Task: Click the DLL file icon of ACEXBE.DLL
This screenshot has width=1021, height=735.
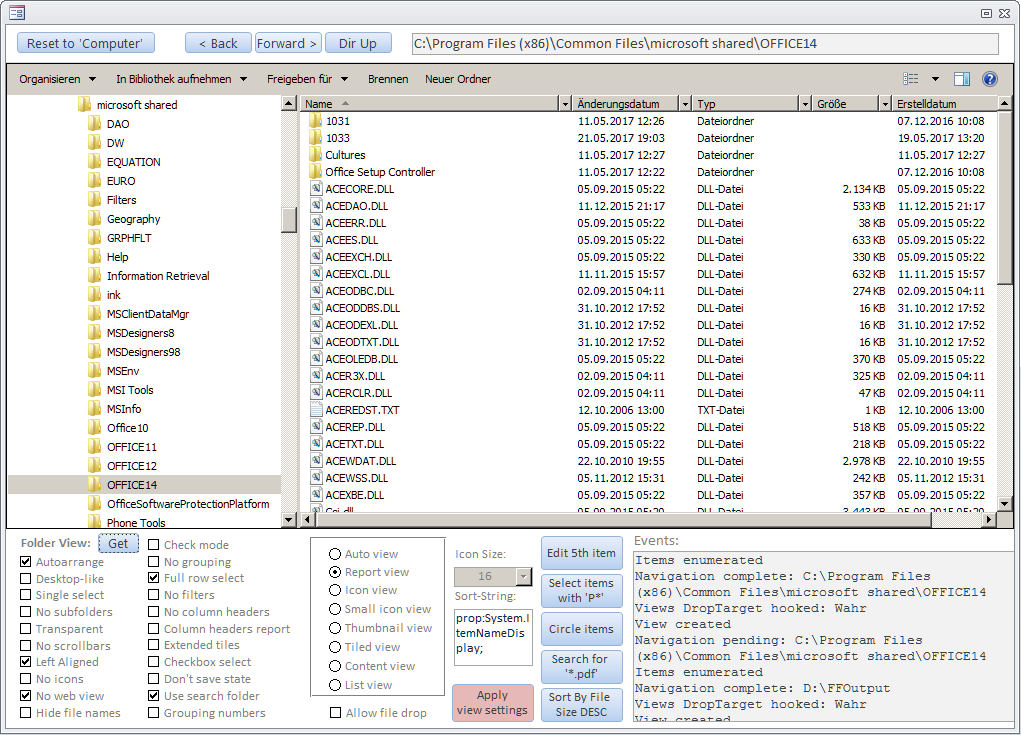Action: (x=316, y=495)
